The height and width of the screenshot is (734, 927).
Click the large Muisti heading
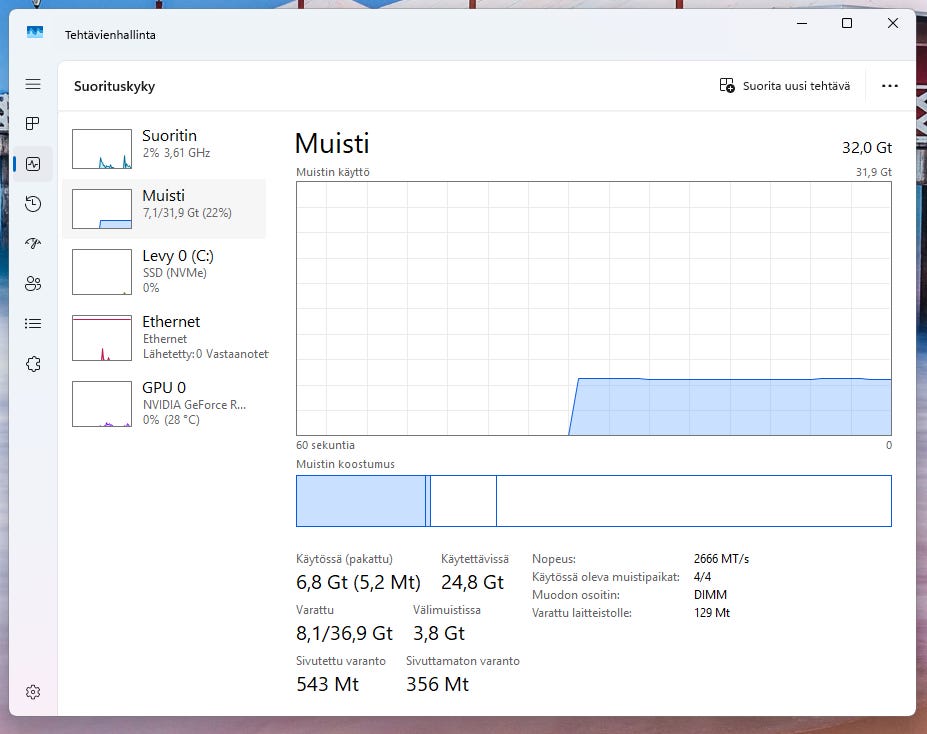pos(332,144)
